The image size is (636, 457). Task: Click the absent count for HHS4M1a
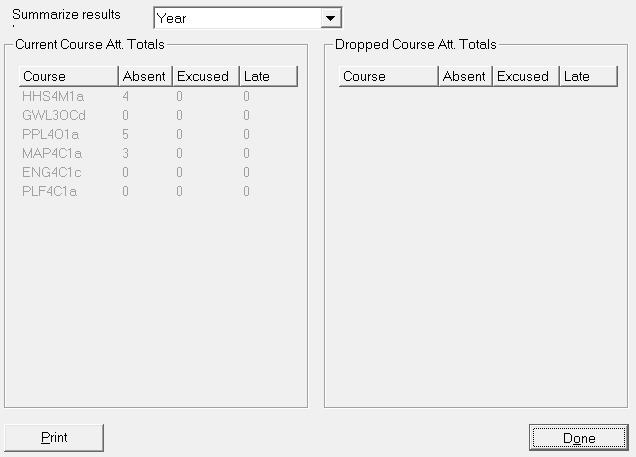[x=126, y=97]
